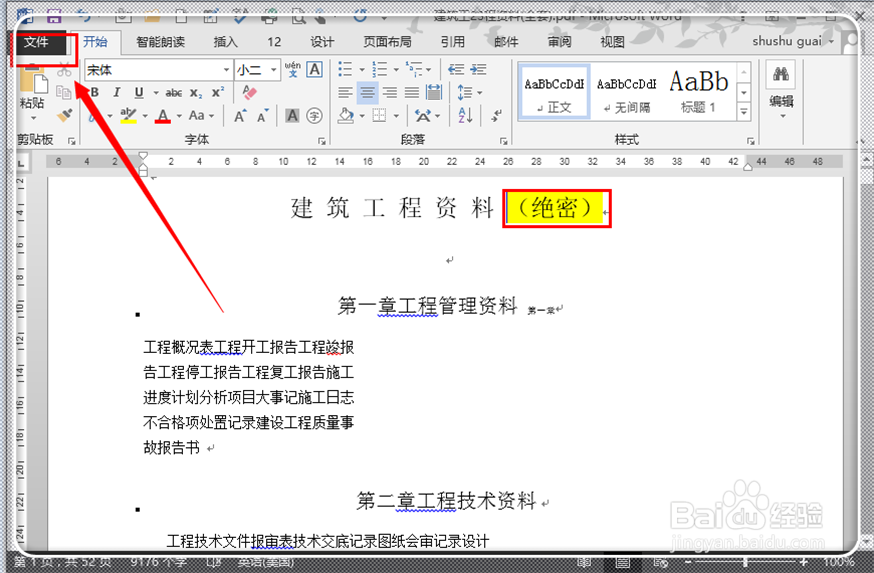Toggle center paragraph alignment

(x=367, y=93)
